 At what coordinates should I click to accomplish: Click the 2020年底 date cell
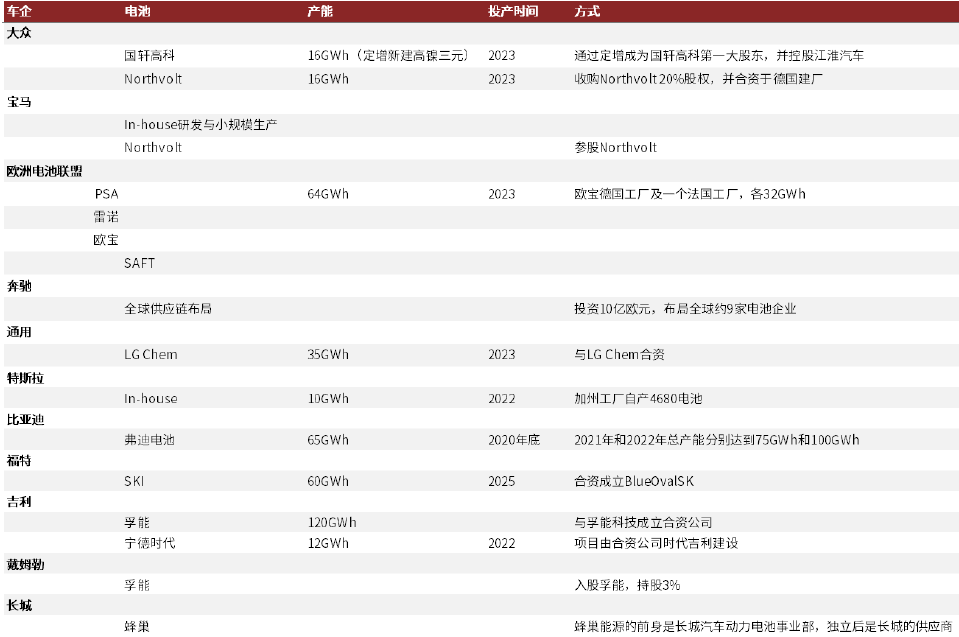pyautogui.click(x=514, y=440)
